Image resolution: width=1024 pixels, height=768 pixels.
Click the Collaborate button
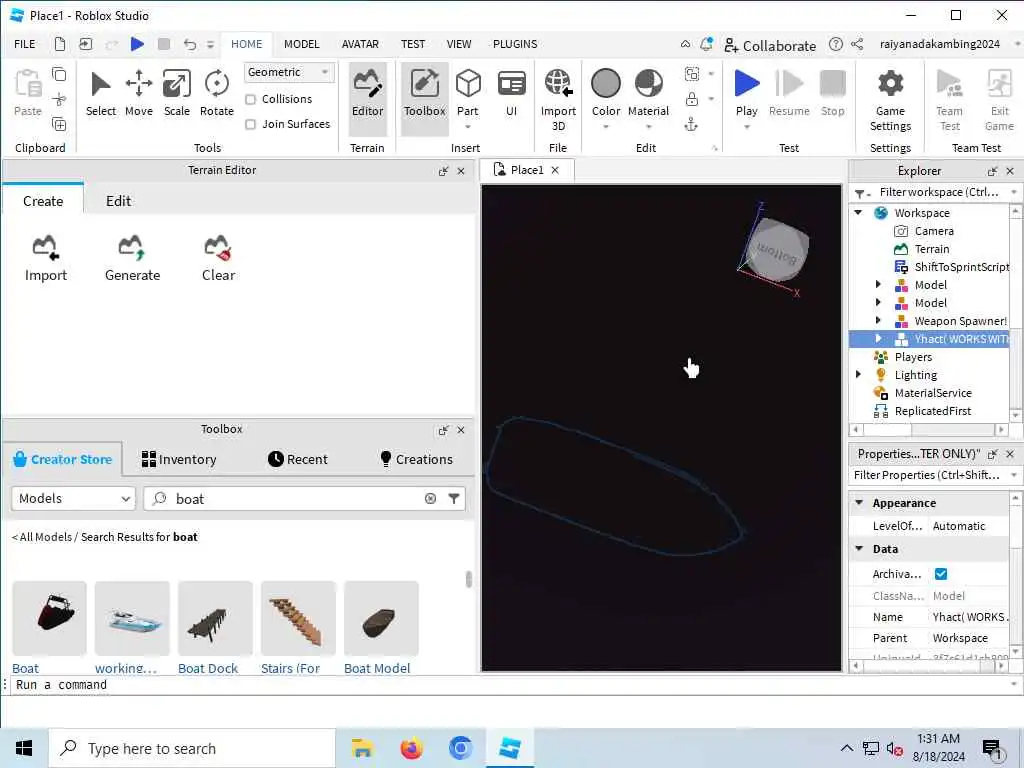coord(771,45)
